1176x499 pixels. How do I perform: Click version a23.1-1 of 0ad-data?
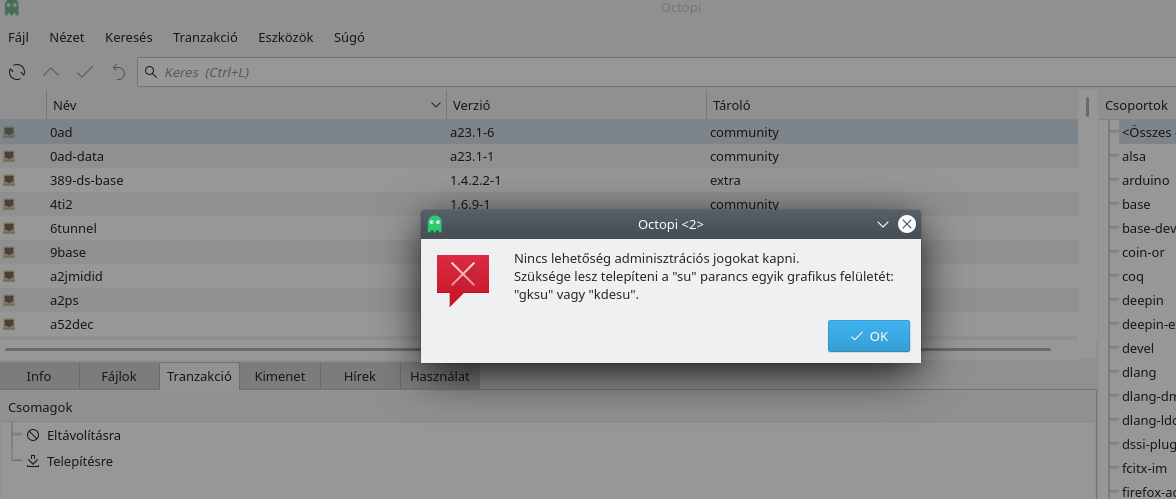pos(471,156)
